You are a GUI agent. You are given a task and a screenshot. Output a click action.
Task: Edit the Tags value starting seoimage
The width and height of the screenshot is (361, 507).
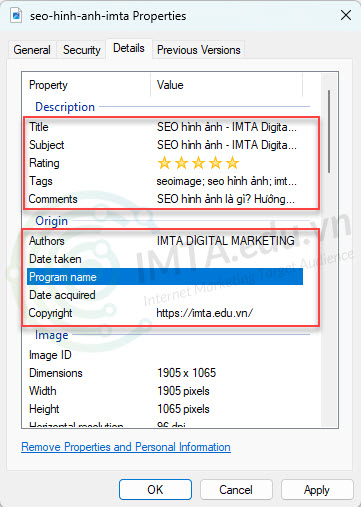coord(227,181)
